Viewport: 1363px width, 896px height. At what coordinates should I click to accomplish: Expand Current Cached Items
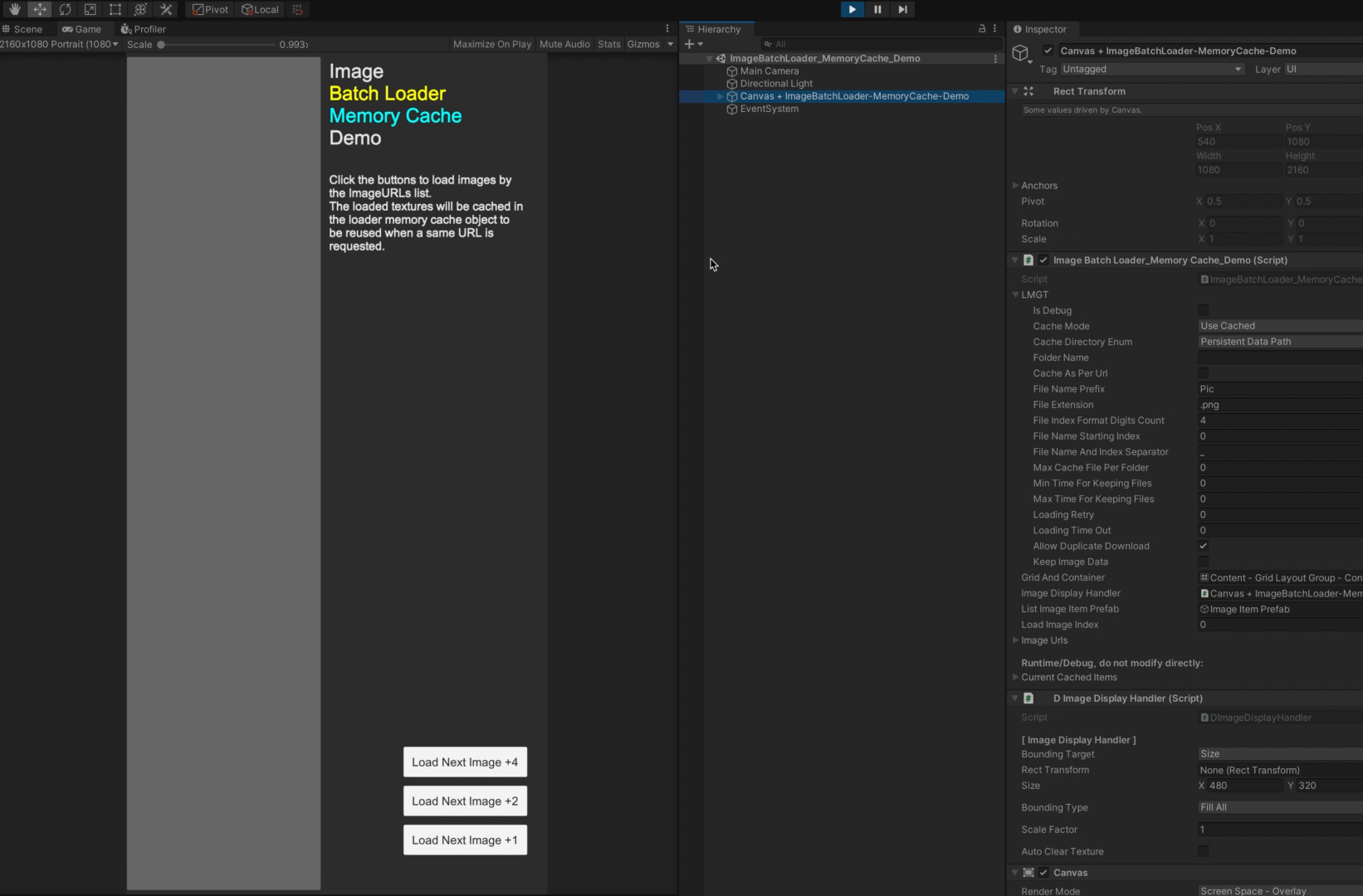pyautogui.click(x=1015, y=677)
